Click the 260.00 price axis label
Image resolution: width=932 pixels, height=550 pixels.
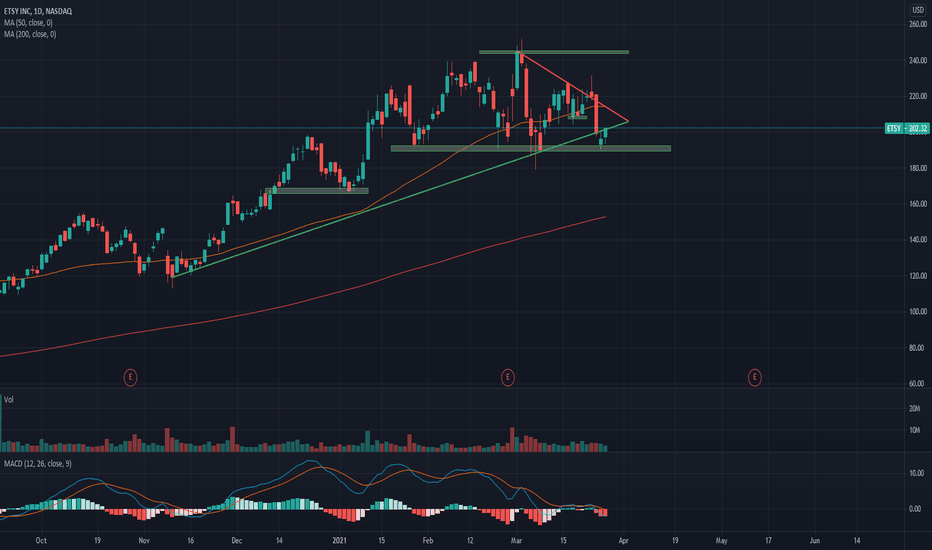tap(918, 24)
